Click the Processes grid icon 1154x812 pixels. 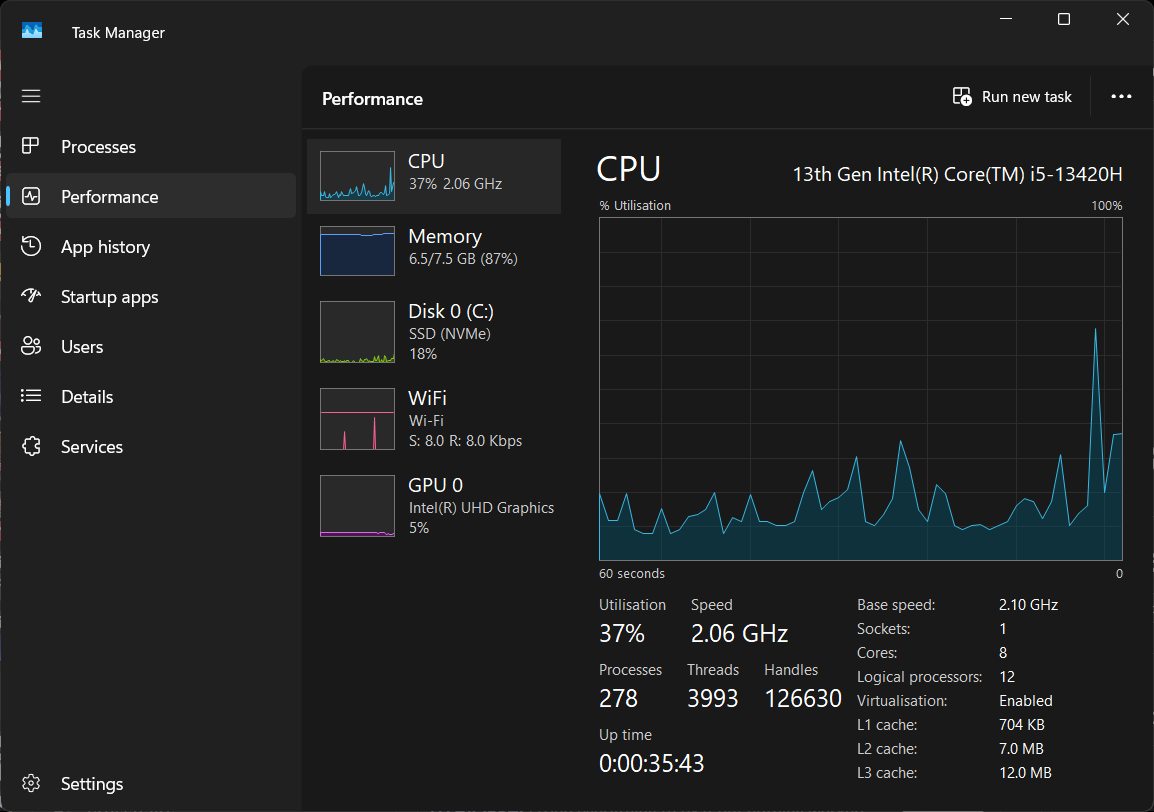pos(31,146)
